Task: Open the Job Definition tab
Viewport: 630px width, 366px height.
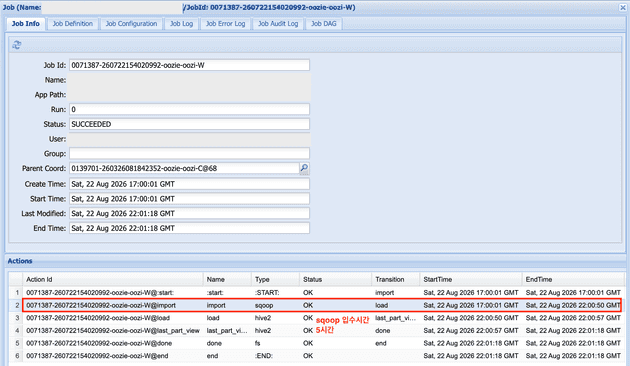Action: pos(73,24)
